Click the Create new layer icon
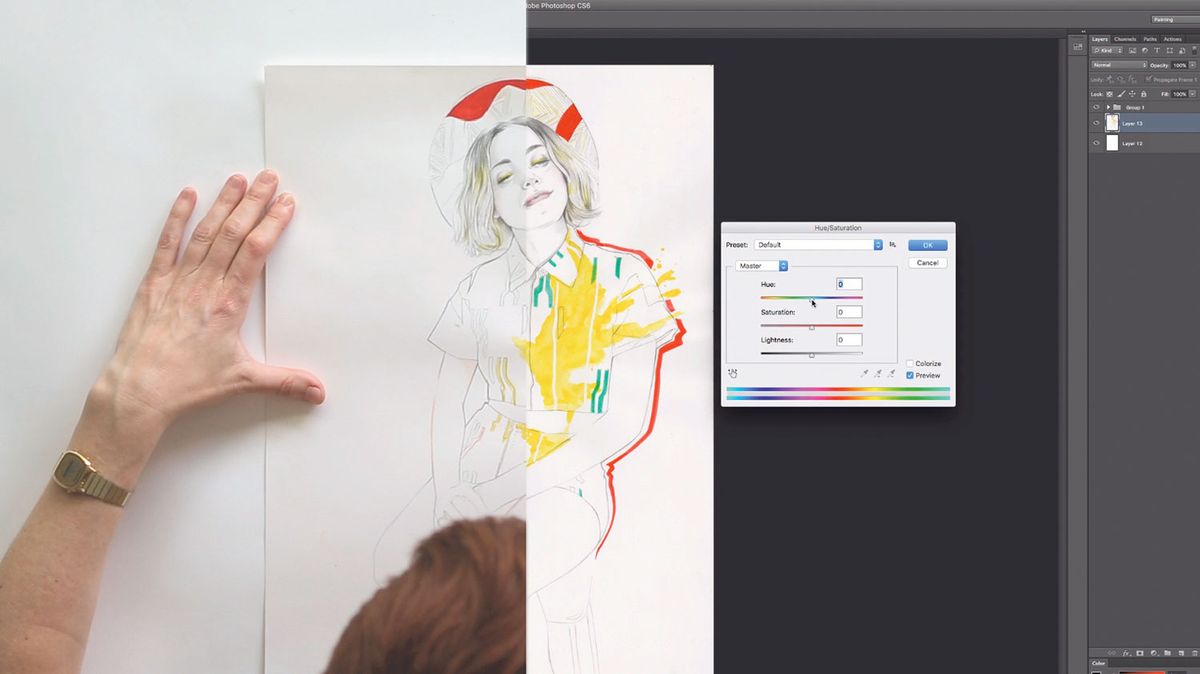The height and width of the screenshot is (674, 1200). pyautogui.click(x=1182, y=653)
